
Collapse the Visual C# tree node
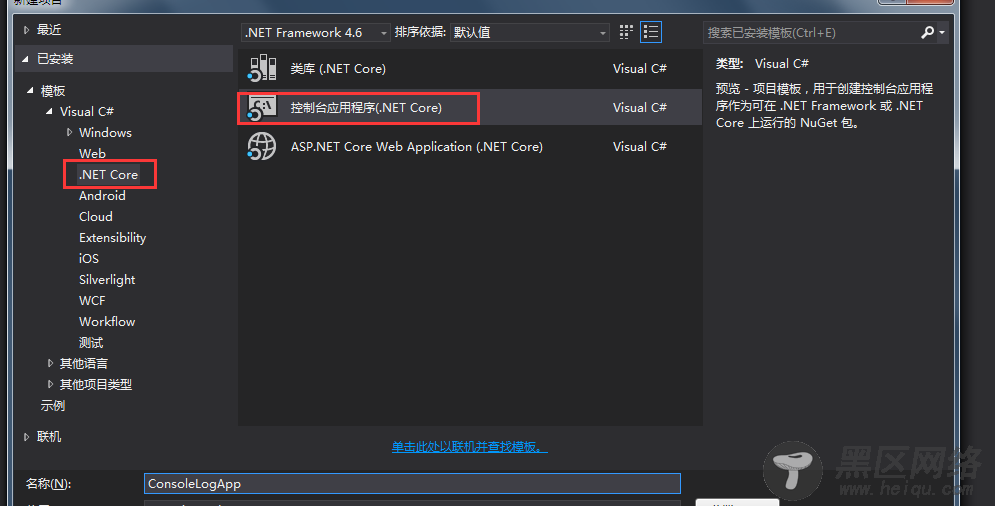tap(49, 111)
